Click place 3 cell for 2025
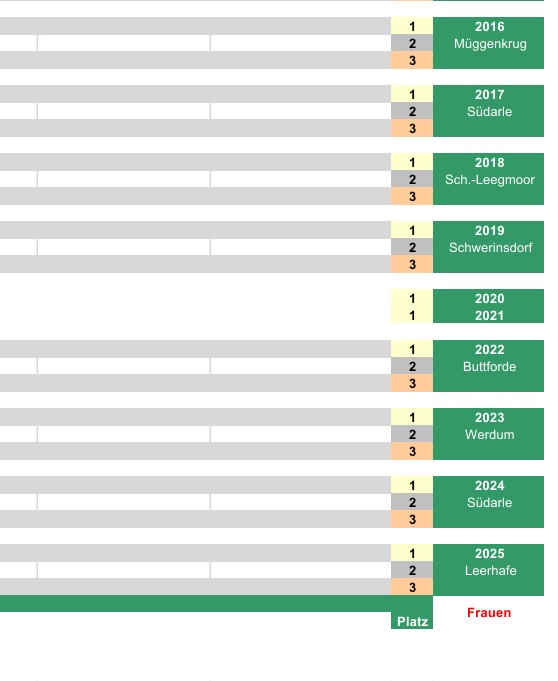This screenshot has height=681, width=558. pyautogui.click(x=412, y=587)
